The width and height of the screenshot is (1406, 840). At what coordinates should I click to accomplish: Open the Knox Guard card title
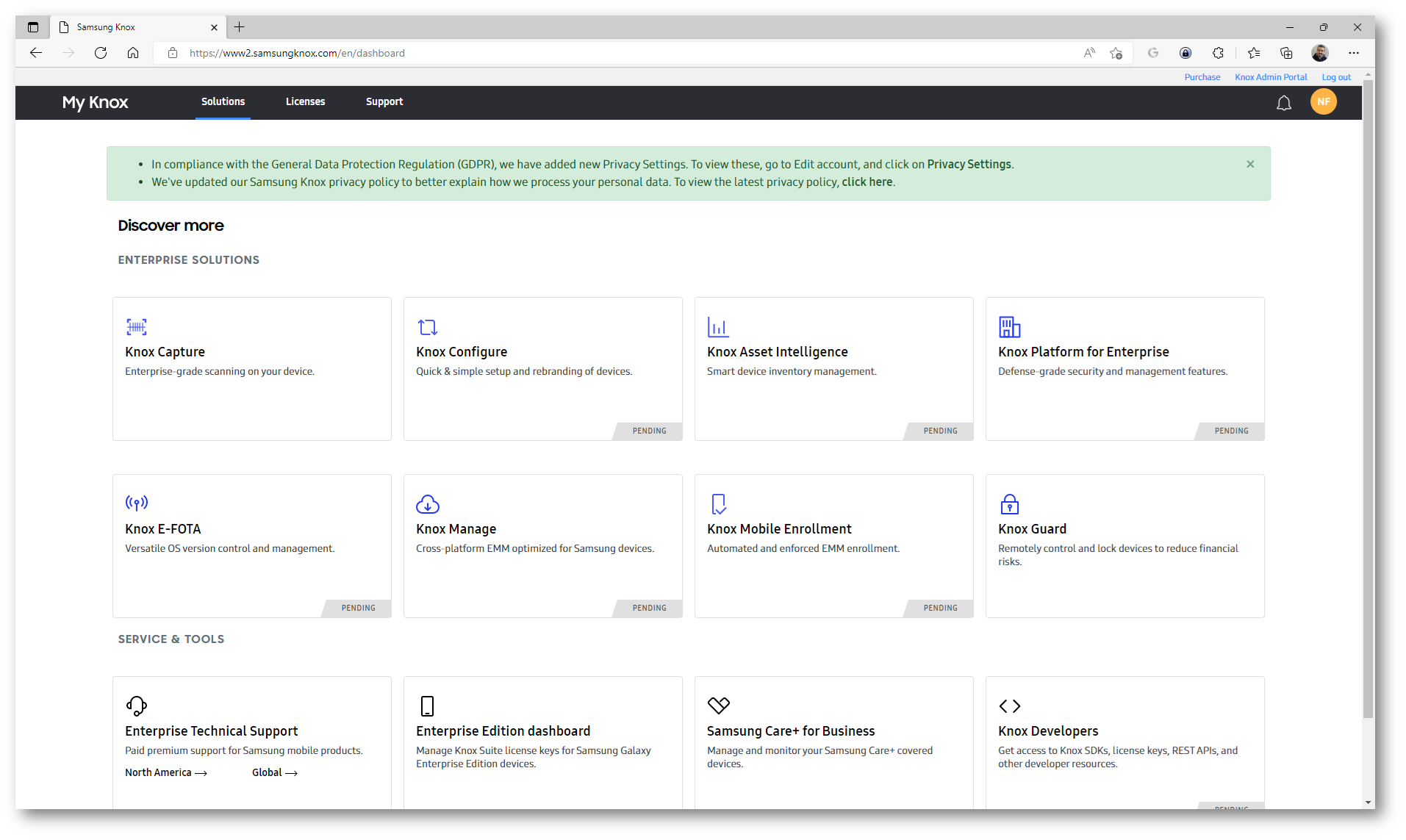[x=1032, y=529]
